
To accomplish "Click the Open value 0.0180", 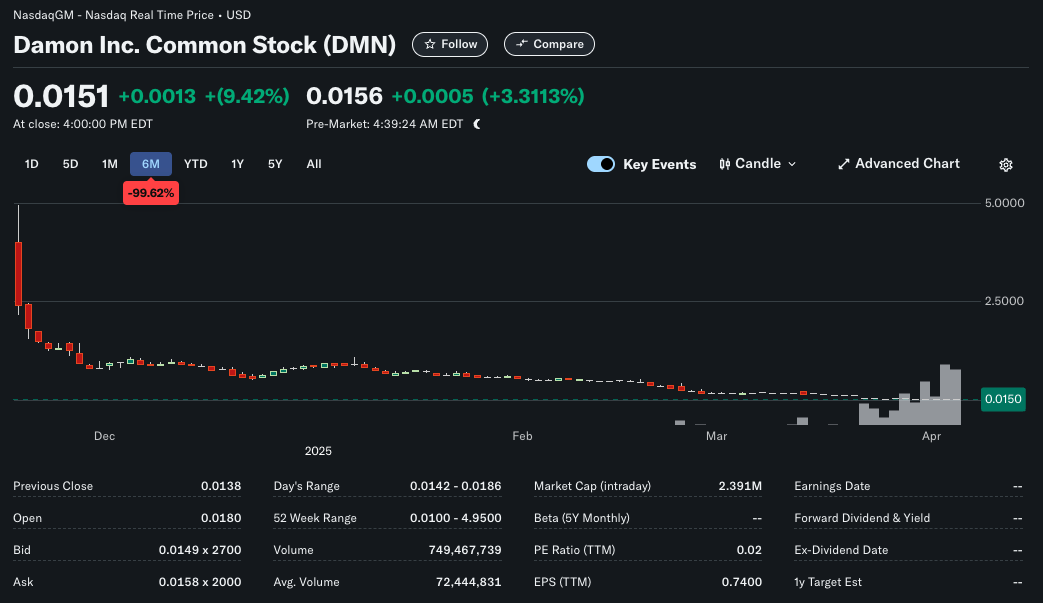I will [221, 518].
